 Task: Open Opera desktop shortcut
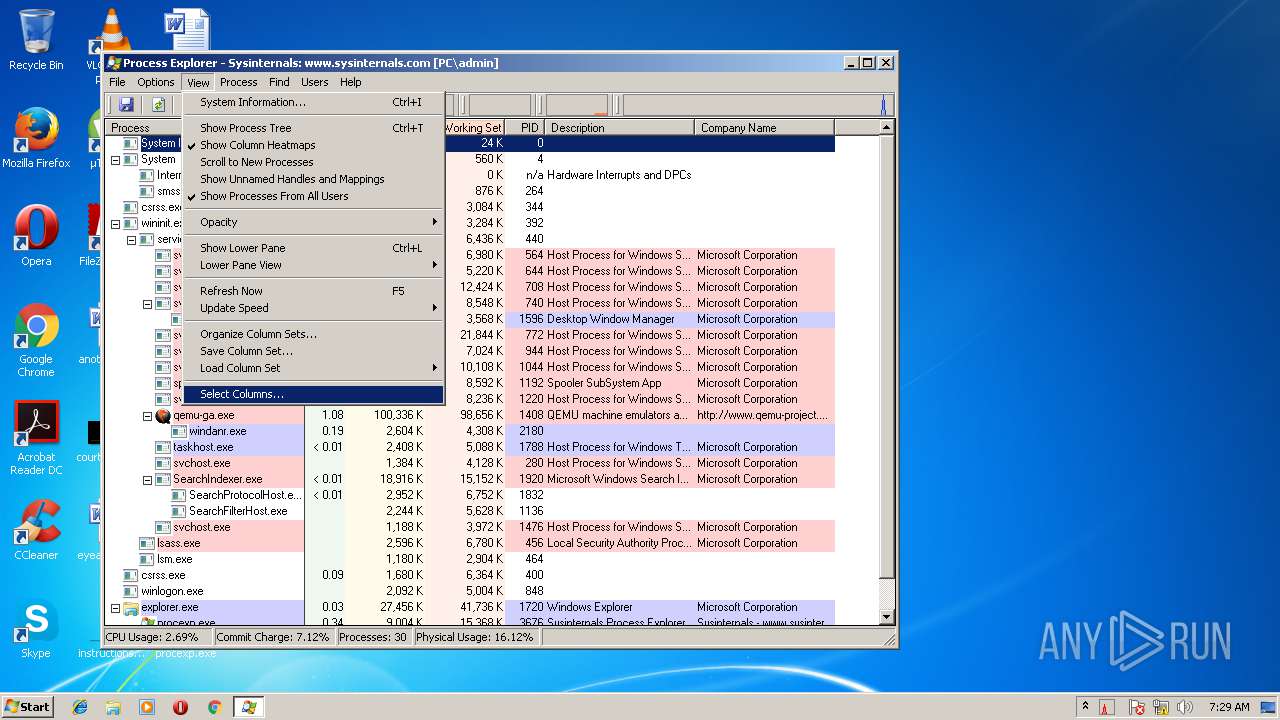(x=36, y=236)
